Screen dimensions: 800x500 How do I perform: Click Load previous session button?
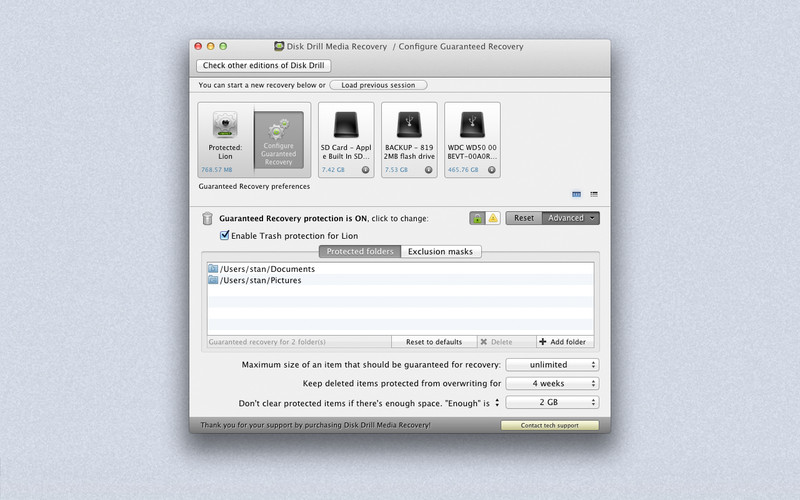click(x=378, y=85)
